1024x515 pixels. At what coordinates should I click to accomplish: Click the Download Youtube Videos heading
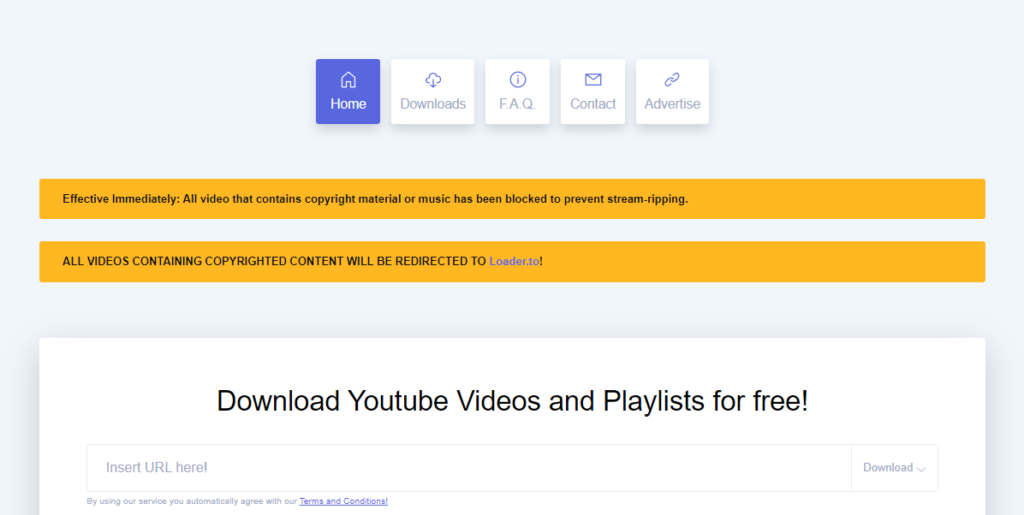tap(512, 401)
